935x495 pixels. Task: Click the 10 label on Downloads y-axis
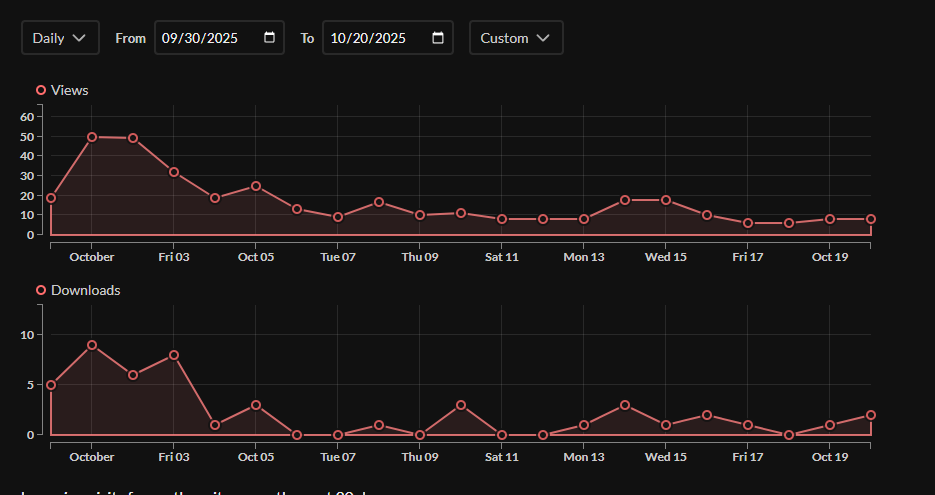point(27,335)
